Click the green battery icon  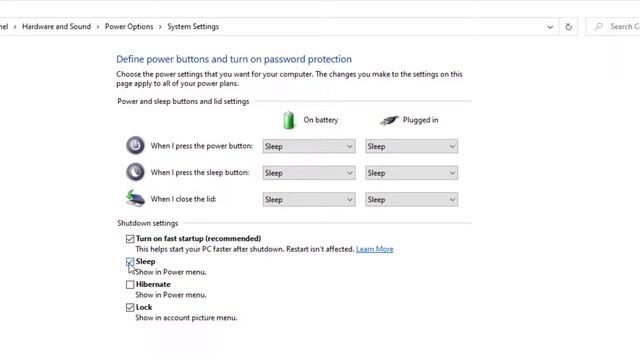pos(289,120)
